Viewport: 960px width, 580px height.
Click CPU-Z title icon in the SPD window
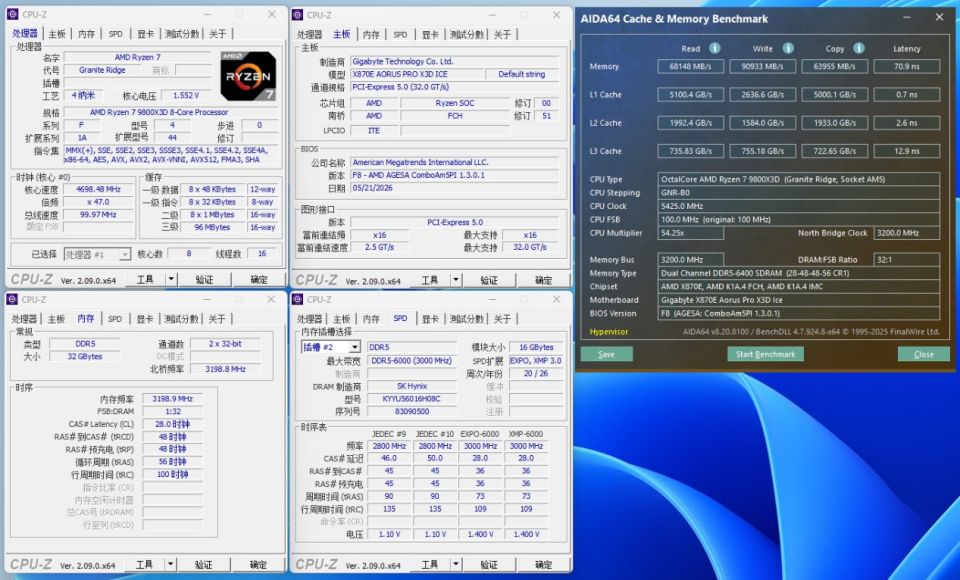pos(298,299)
